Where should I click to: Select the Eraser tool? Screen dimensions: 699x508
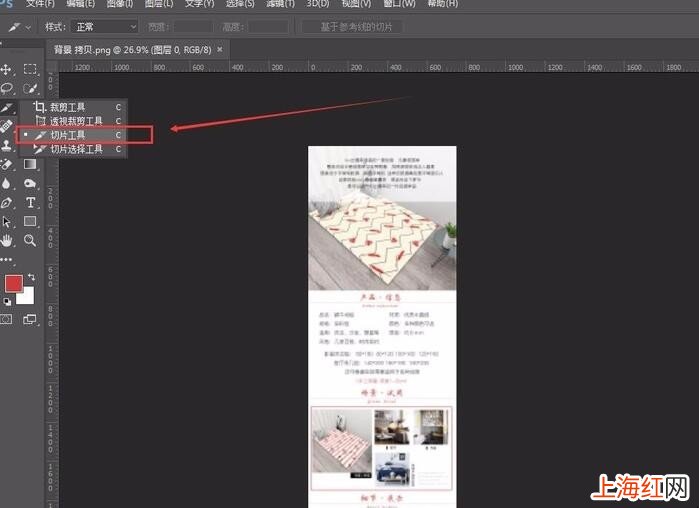pyautogui.click(x=6, y=164)
